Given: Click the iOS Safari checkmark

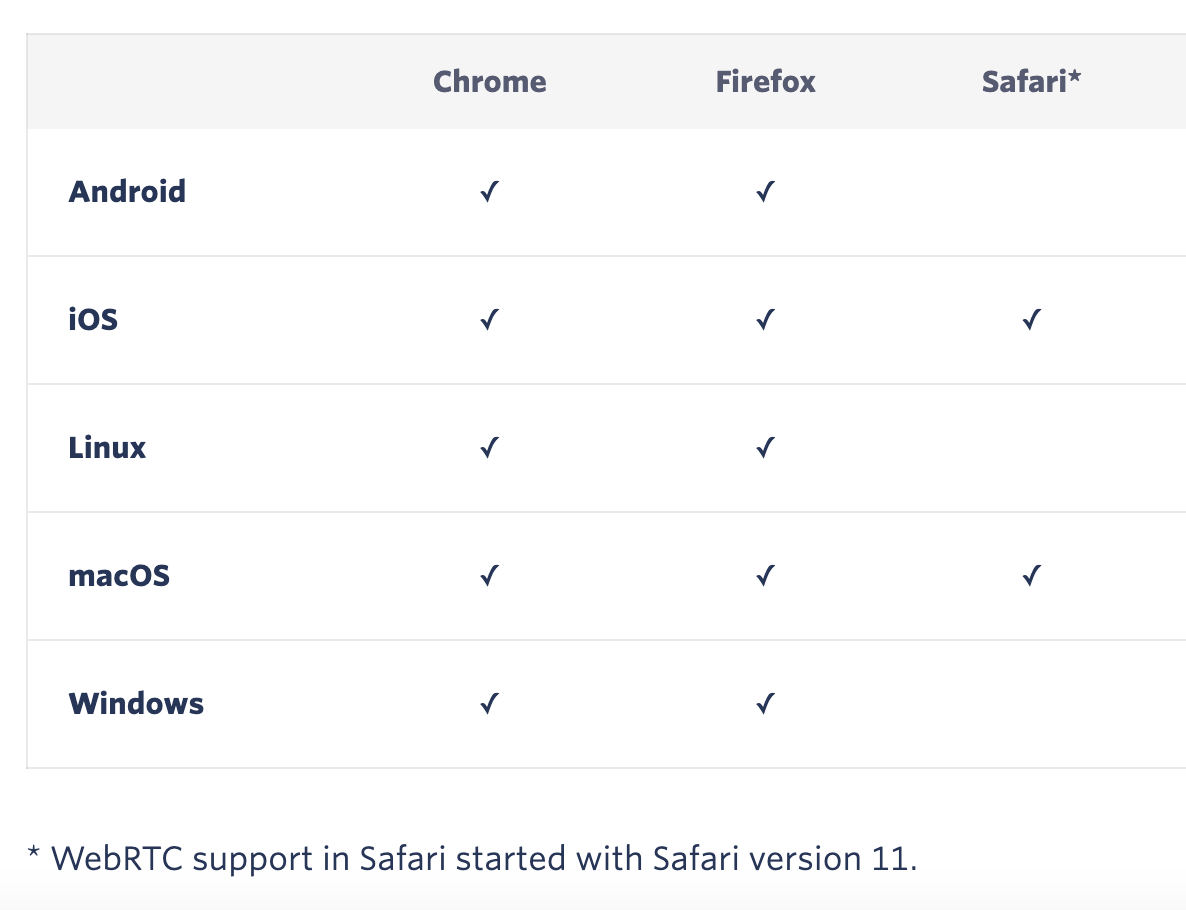Looking at the screenshot, I should tap(1032, 319).
